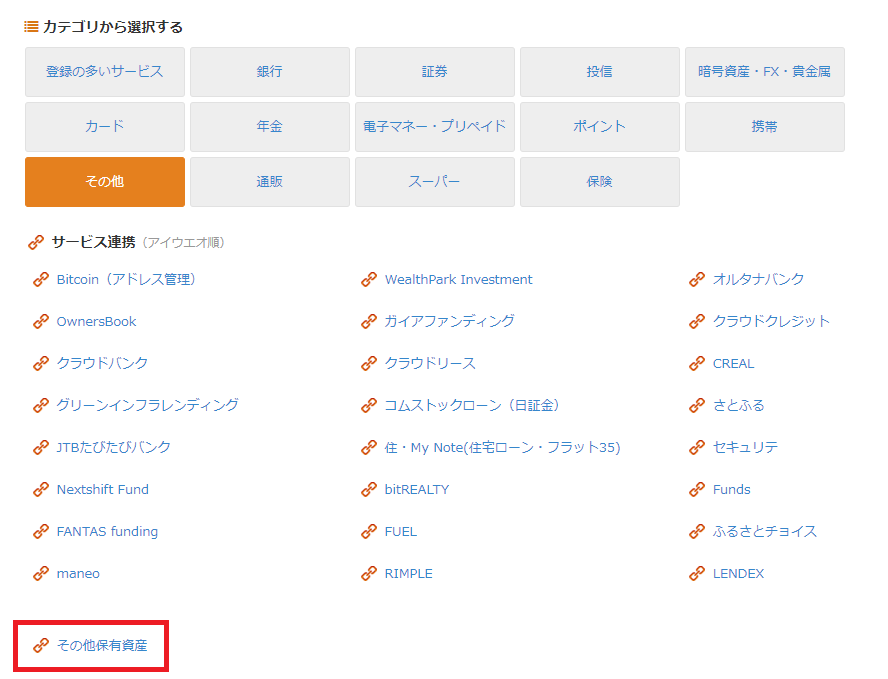Select the カード category
888x679 pixels.
tap(105, 127)
